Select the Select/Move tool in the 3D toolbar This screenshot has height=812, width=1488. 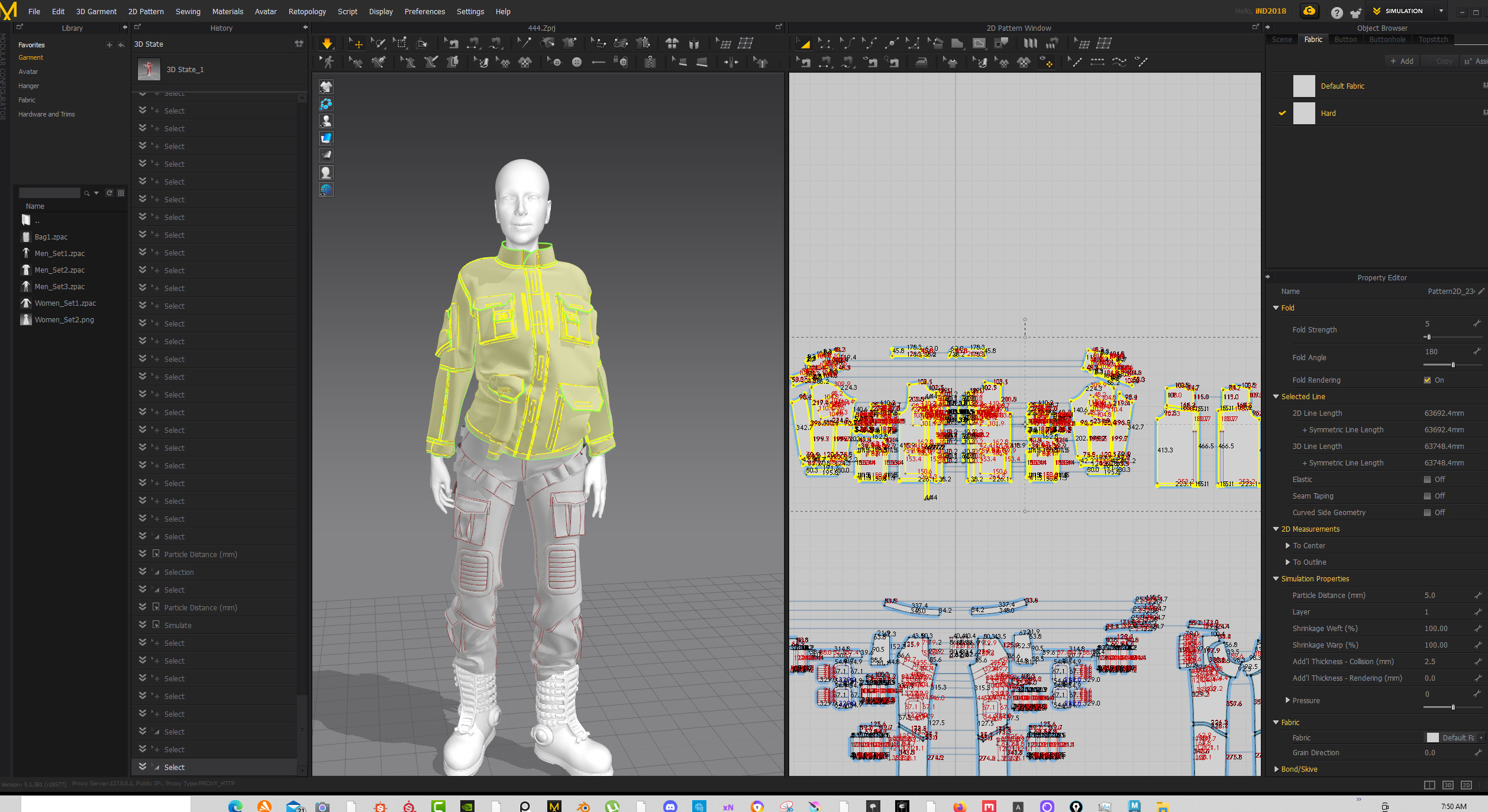(x=356, y=43)
